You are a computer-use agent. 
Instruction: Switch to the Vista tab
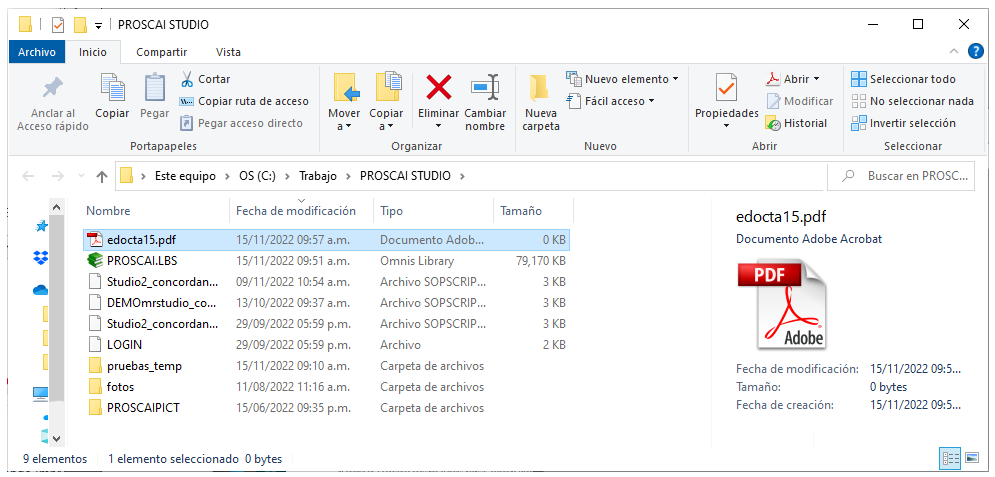(x=228, y=52)
